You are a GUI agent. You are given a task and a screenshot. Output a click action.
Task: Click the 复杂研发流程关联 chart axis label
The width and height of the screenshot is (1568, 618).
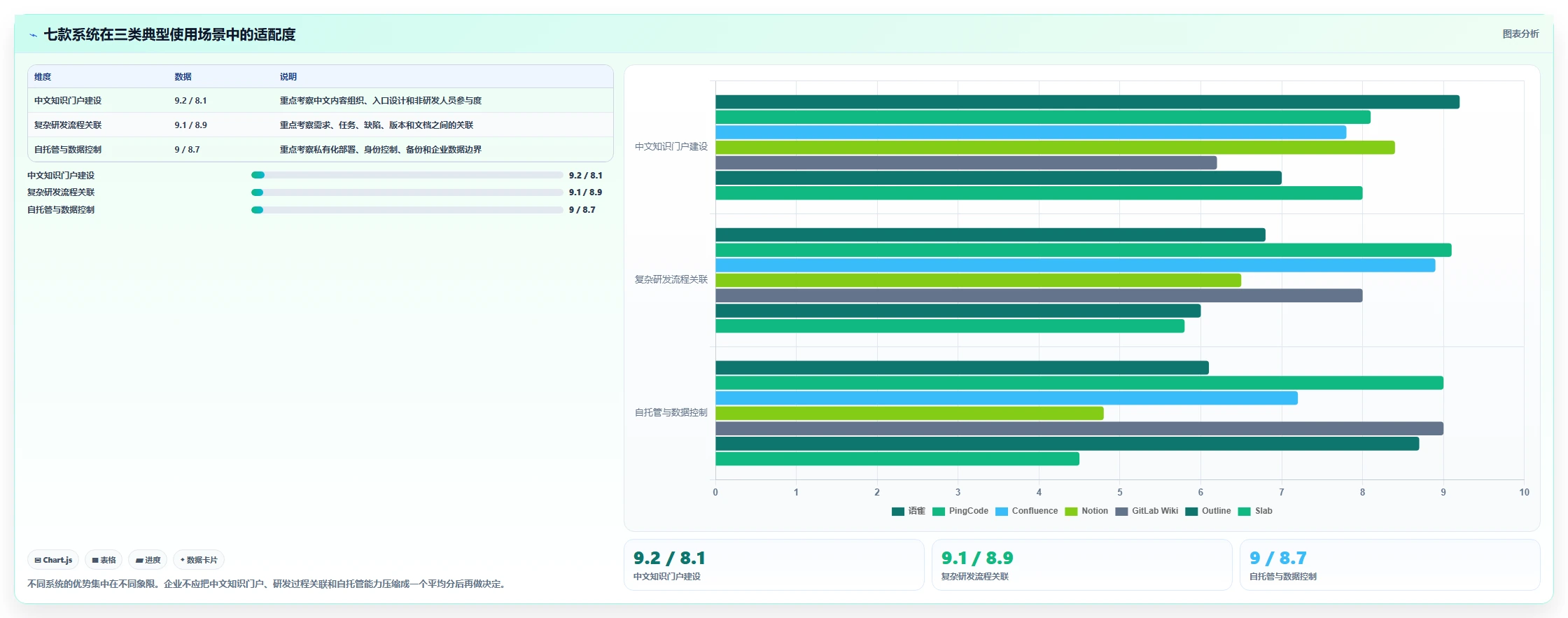(x=671, y=280)
